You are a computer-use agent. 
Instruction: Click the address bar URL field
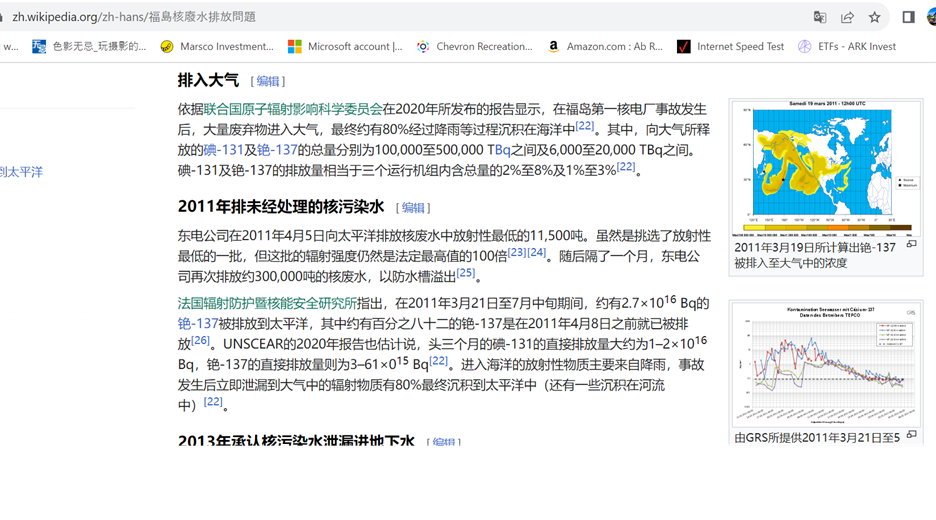coord(400,17)
